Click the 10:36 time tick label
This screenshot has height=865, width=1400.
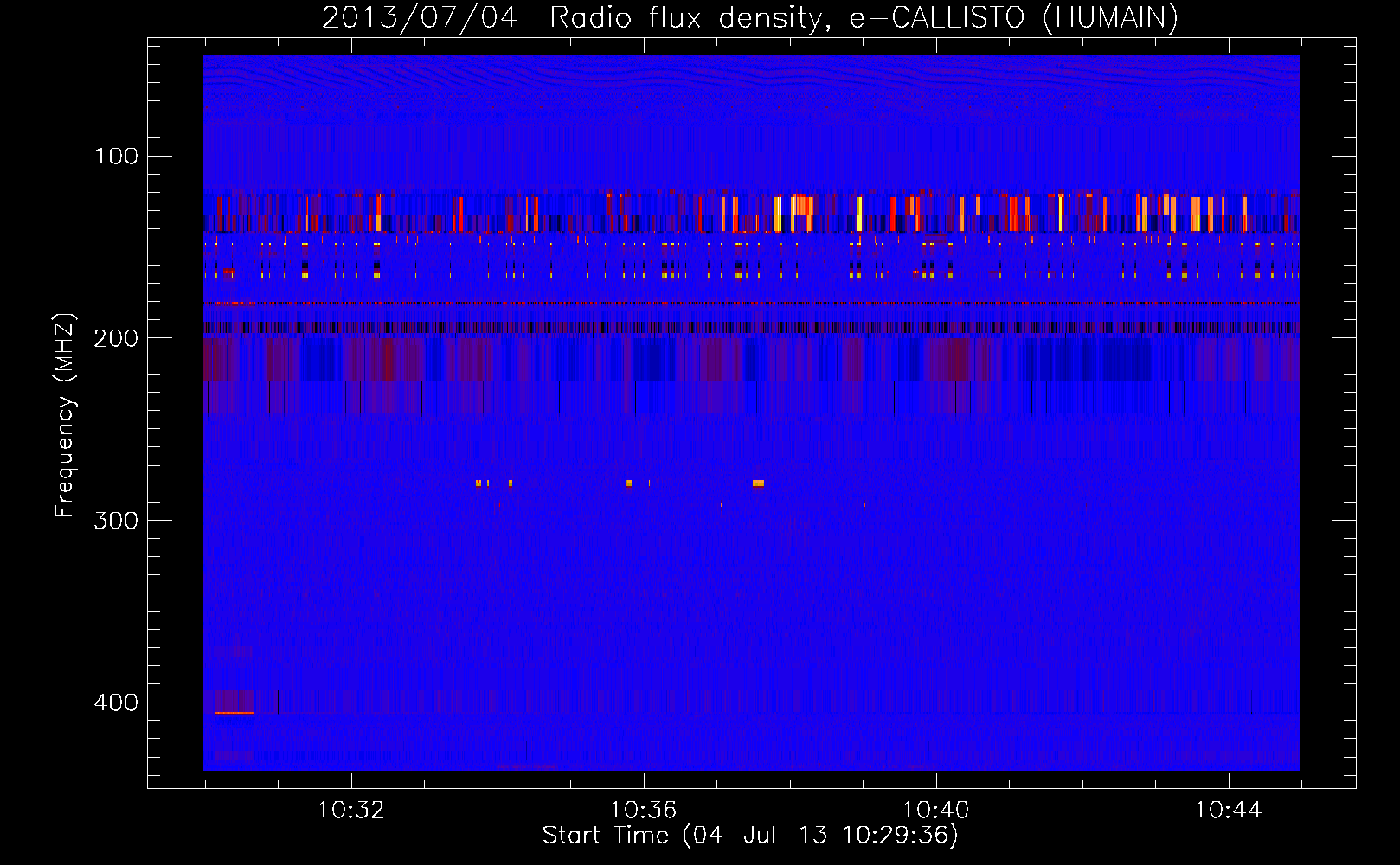(x=643, y=811)
